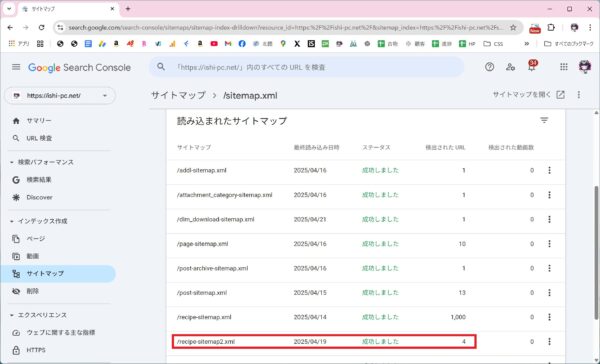Collapse the 検索パフォーマンス section
This screenshot has height=364, width=600.
pos(11,162)
